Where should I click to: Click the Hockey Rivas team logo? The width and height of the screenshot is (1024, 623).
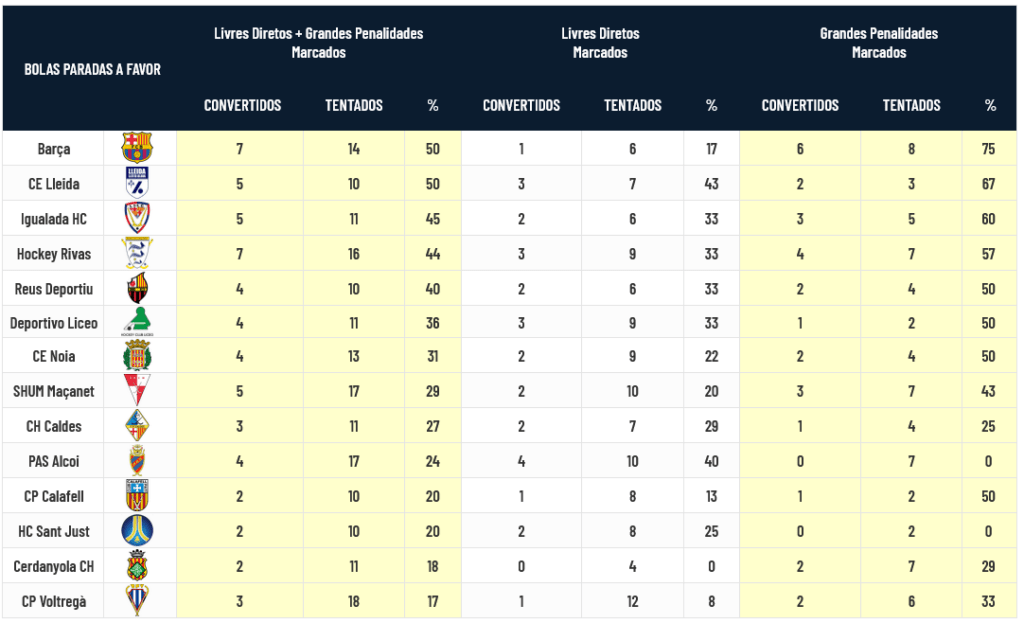[137, 253]
